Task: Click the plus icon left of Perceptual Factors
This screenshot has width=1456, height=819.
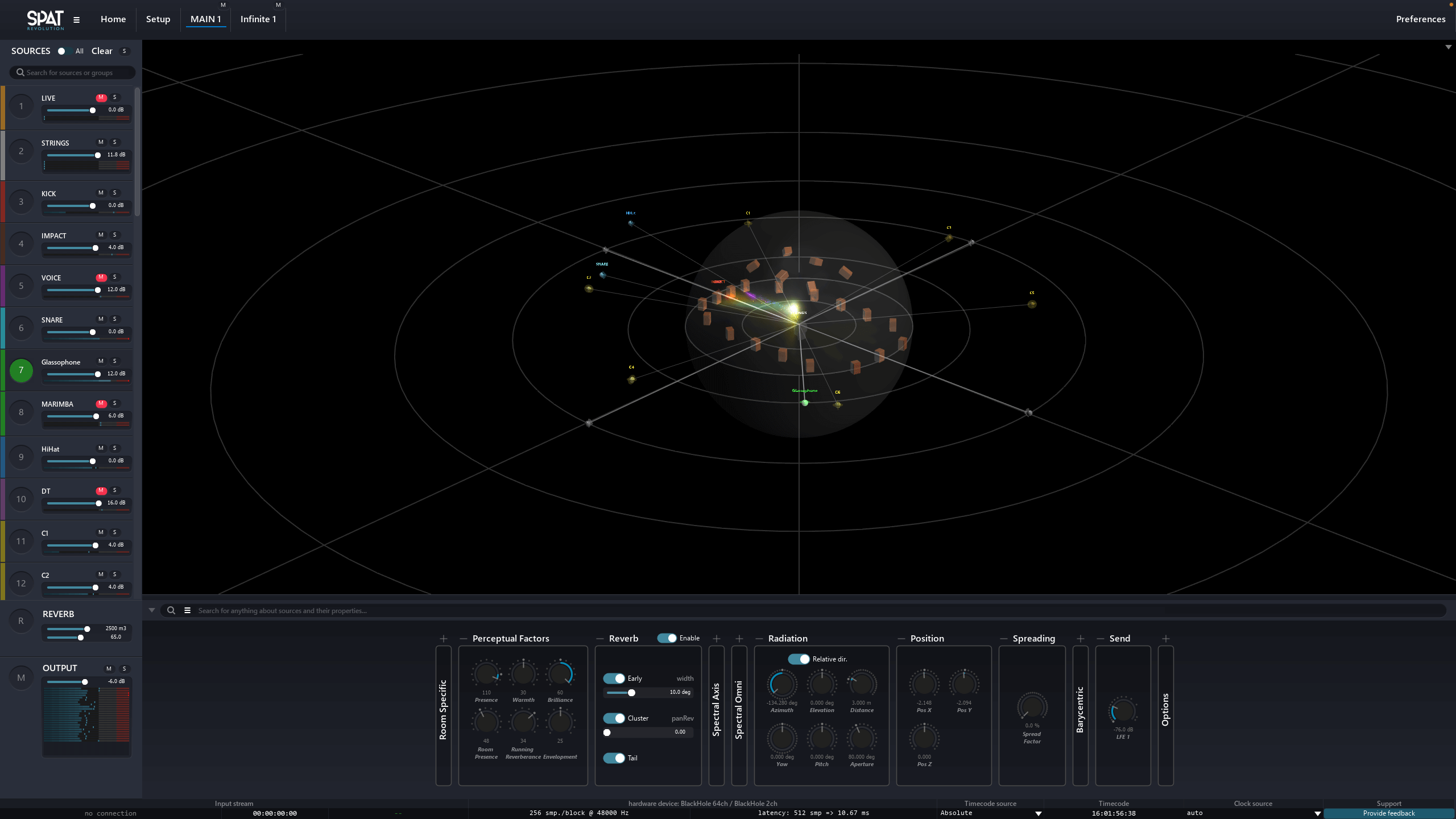Action: click(x=444, y=639)
